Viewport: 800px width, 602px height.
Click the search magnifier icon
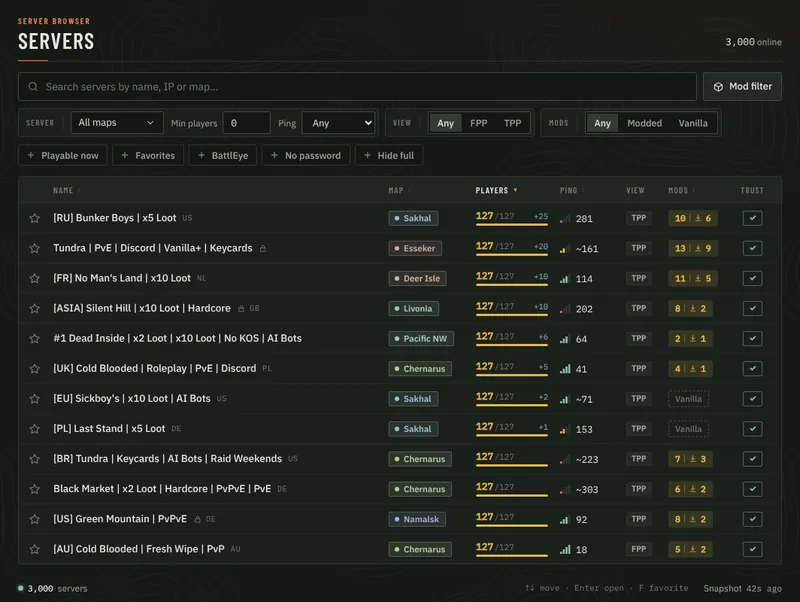pos(33,87)
